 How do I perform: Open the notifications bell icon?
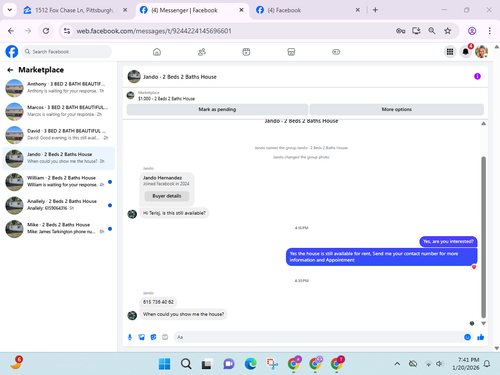point(466,52)
